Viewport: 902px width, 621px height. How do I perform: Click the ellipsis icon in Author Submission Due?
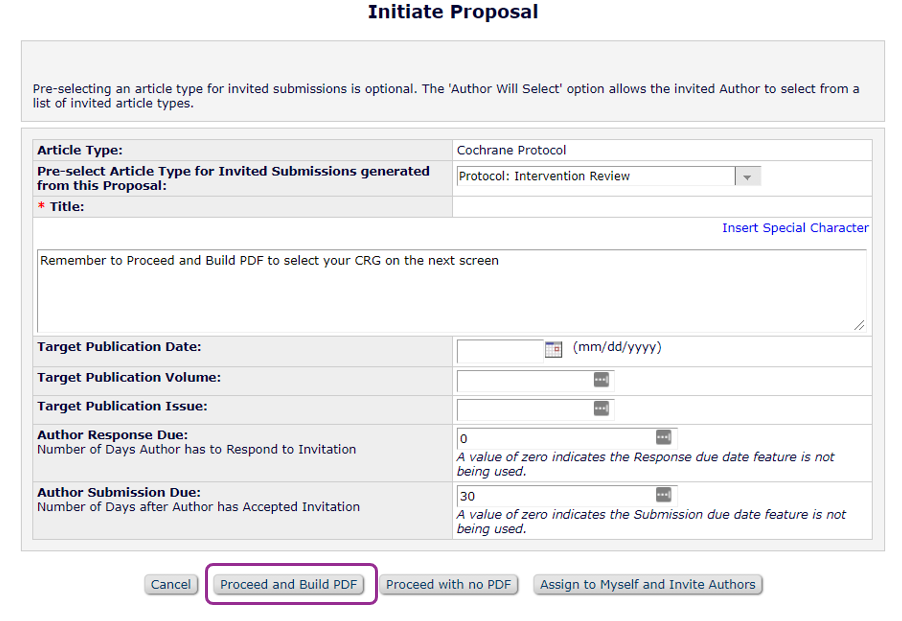tap(663, 495)
